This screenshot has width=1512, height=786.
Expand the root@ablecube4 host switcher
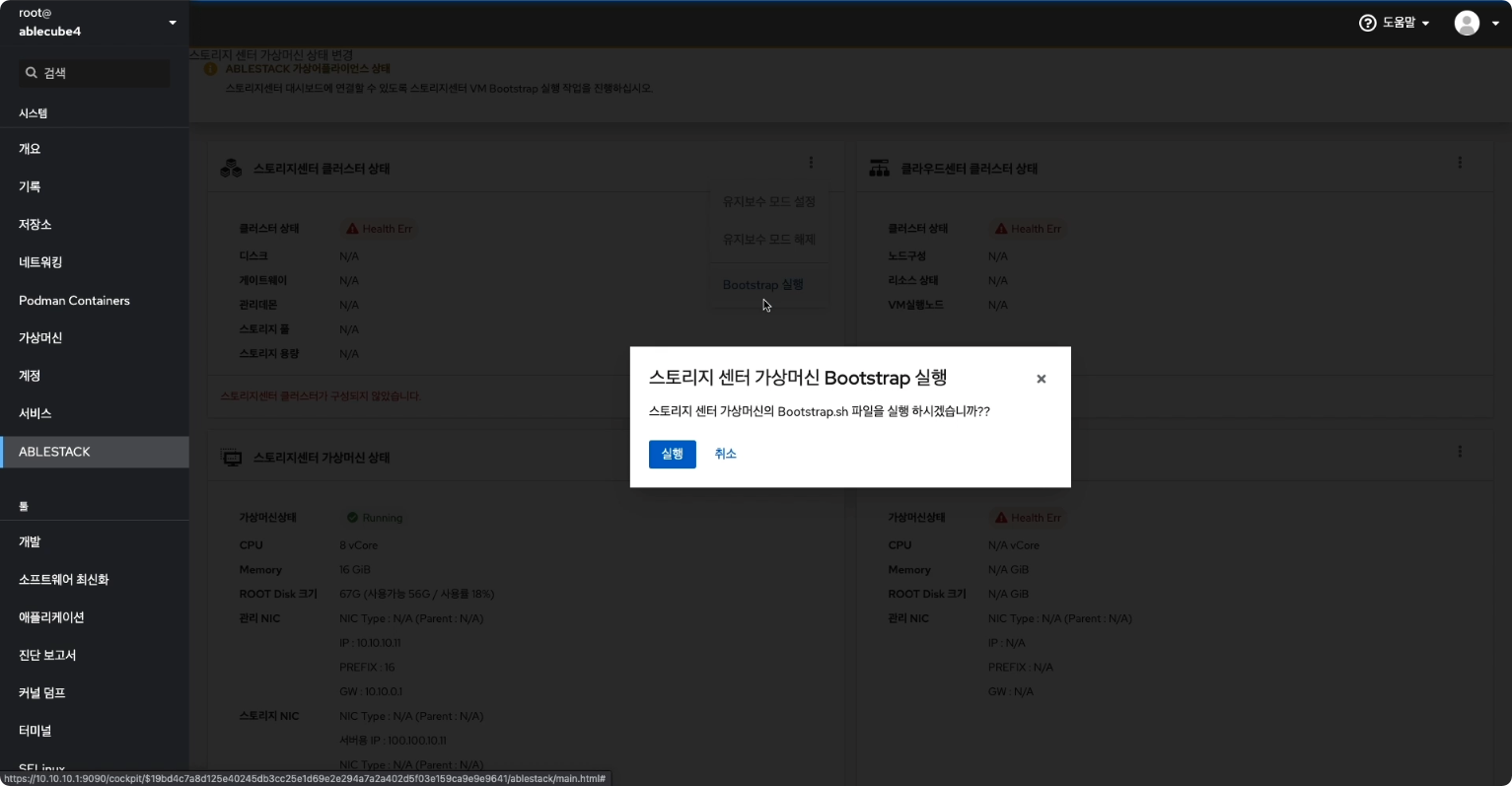point(95,23)
